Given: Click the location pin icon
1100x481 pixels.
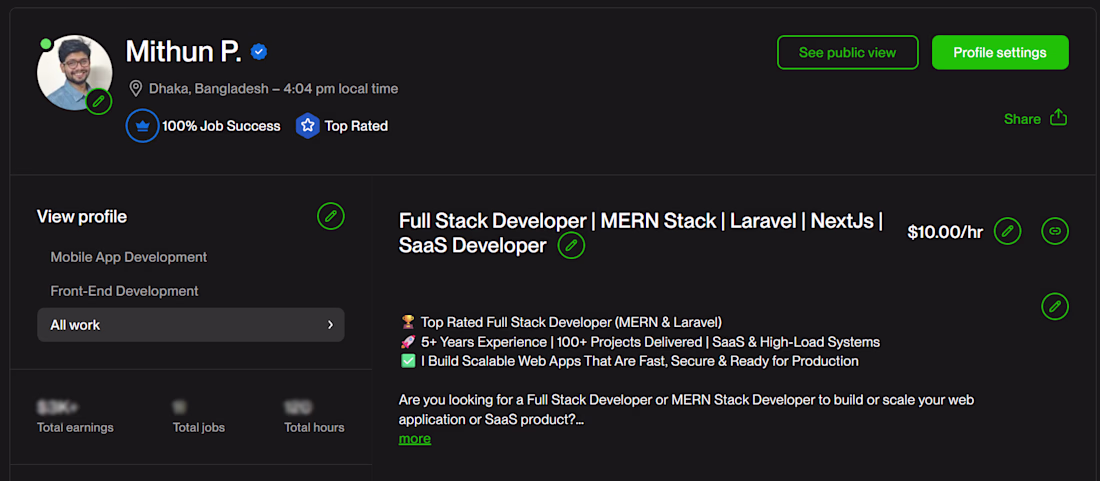Looking at the screenshot, I should pyautogui.click(x=136, y=89).
